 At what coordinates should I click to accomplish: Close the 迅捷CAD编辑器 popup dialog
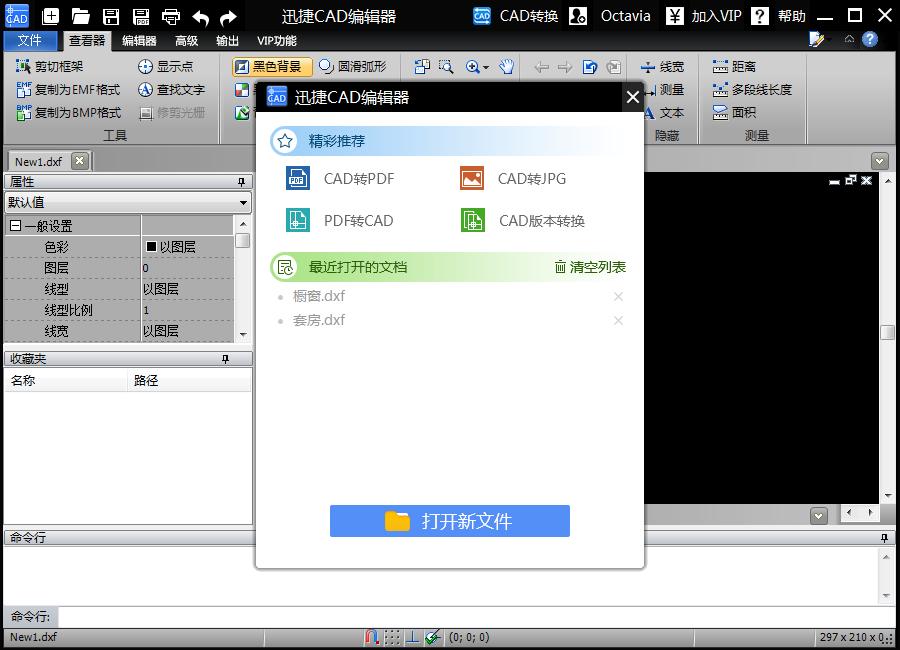coord(633,97)
